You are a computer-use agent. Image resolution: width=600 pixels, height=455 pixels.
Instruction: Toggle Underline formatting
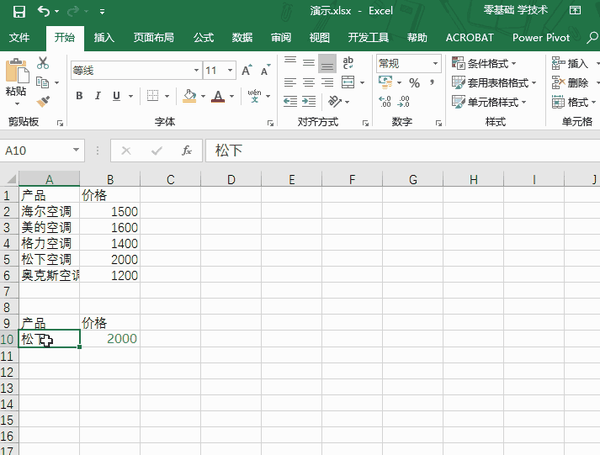[x=116, y=96]
